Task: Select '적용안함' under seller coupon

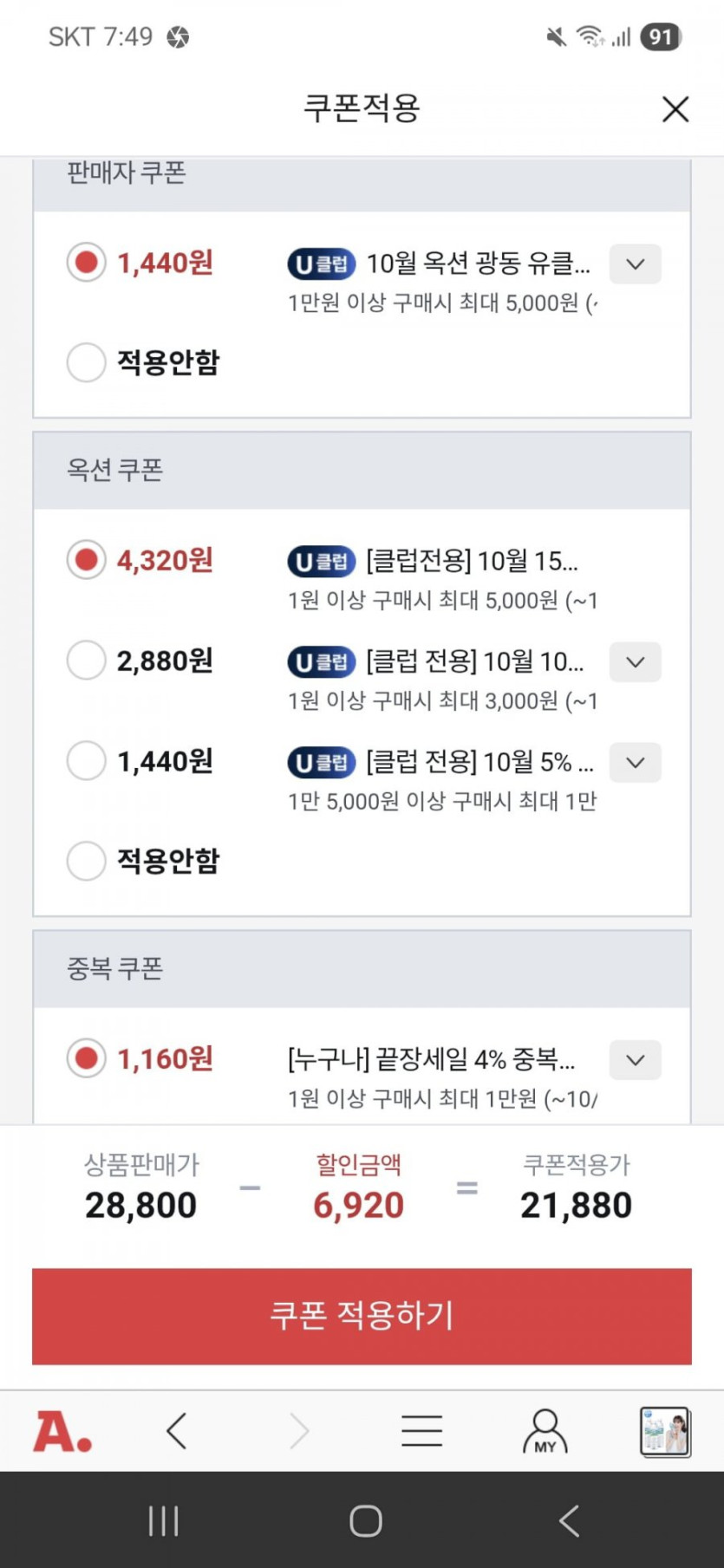Action: [87, 362]
